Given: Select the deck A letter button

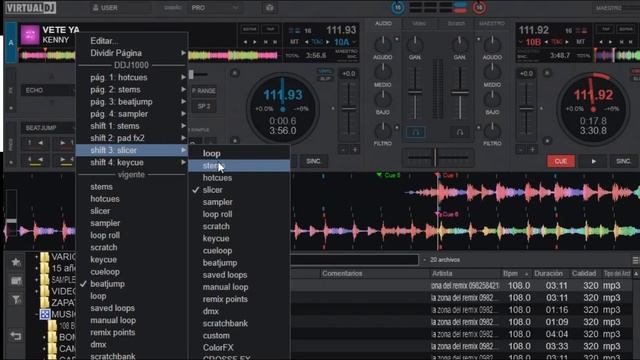Looking at the screenshot, I should (x=11, y=42).
